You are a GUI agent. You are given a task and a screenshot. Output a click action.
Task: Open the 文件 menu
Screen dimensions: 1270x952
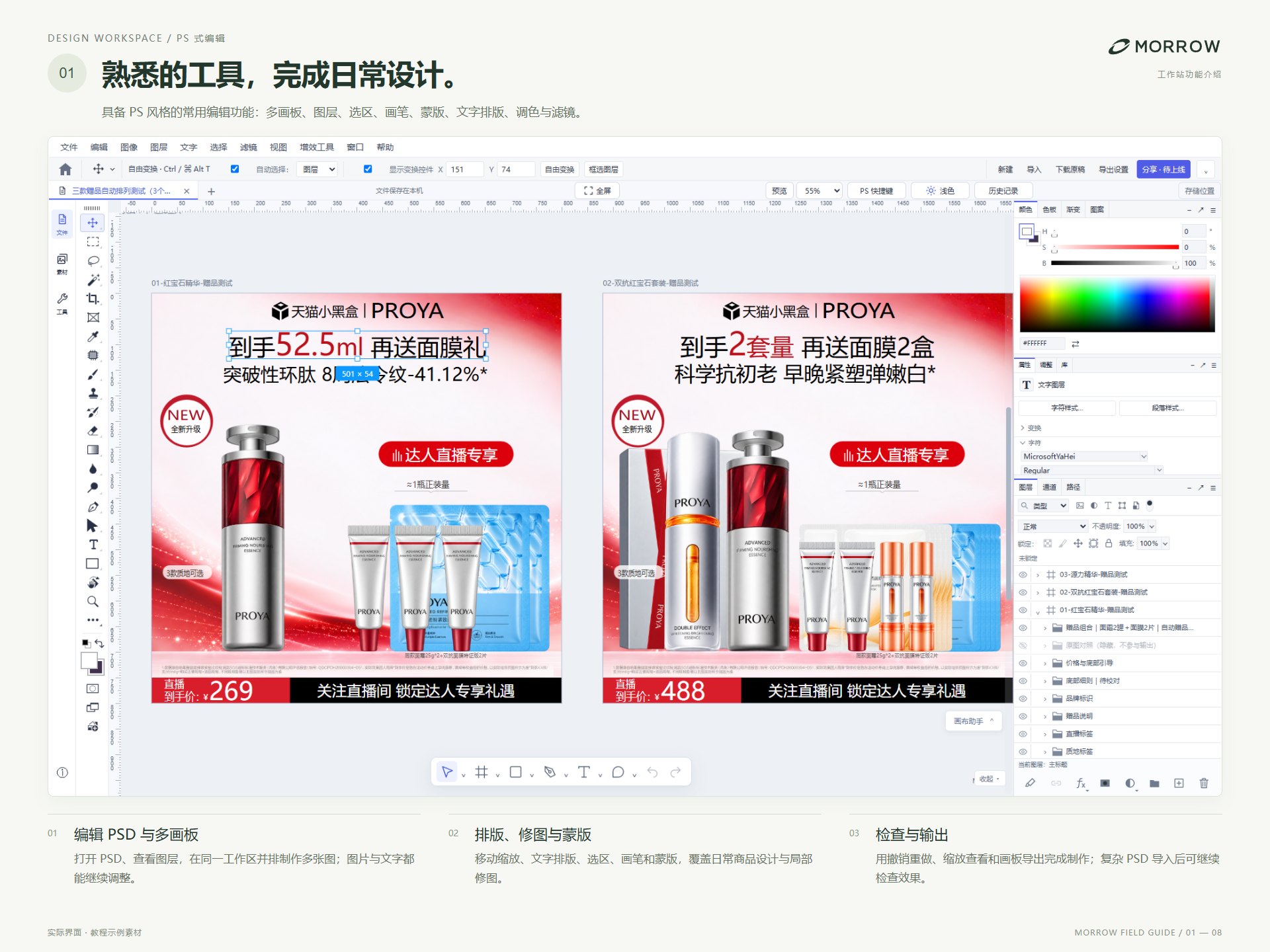(x=69, y=147)
